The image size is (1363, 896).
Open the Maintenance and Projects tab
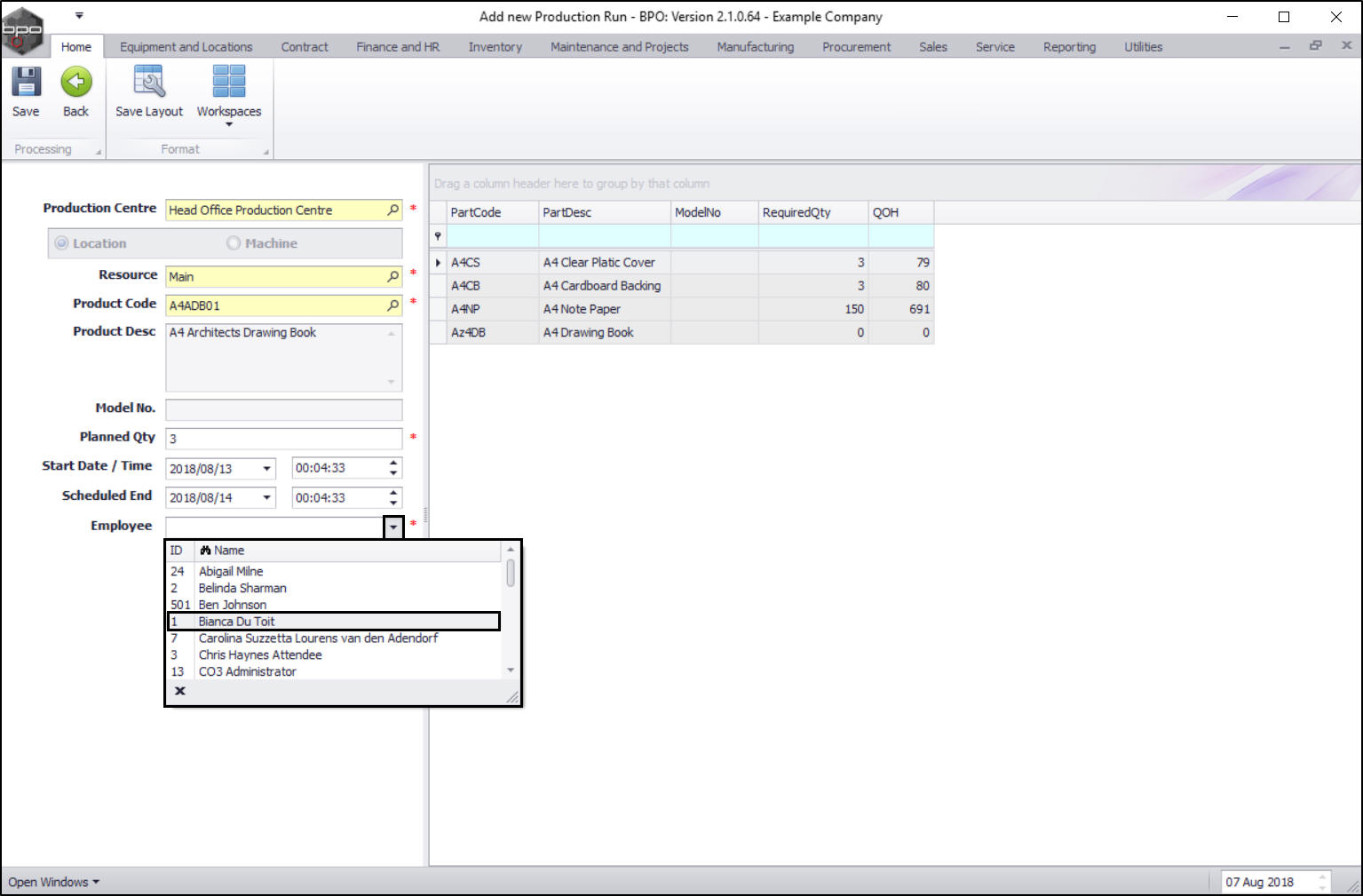coord(620,47)
